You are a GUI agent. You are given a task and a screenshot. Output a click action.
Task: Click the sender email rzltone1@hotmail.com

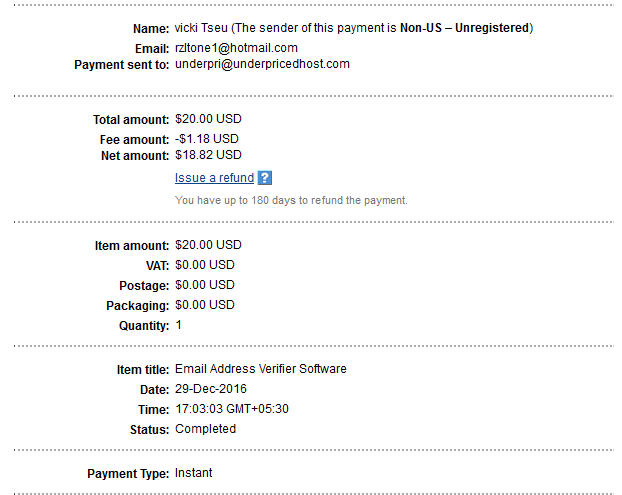click(x=236, y=48)
